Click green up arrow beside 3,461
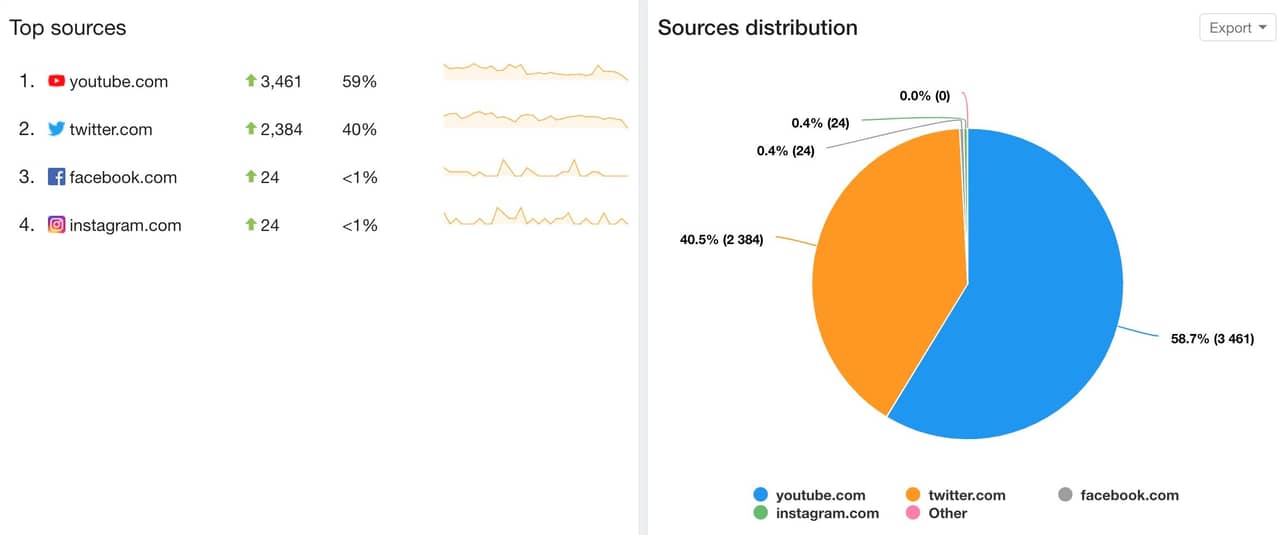 point(251,81)
